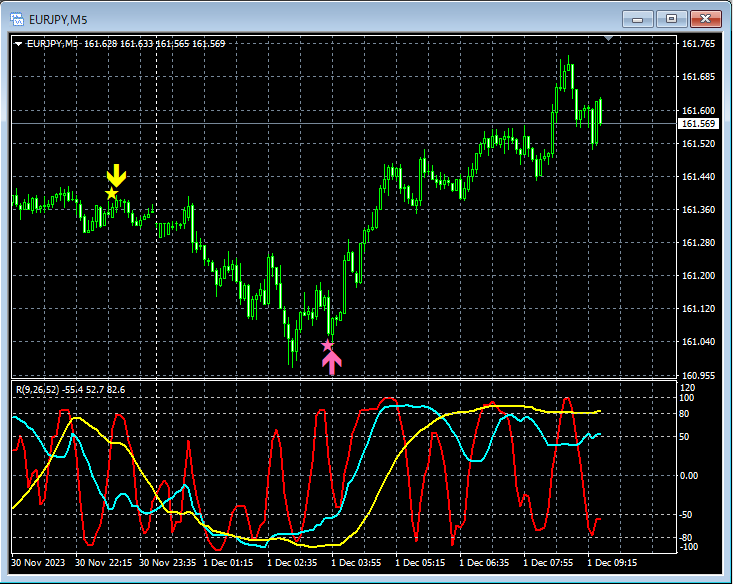Screen dimensions: 734x584
Task: Click the pink up arrow buy signal
Action: point(332,363)
